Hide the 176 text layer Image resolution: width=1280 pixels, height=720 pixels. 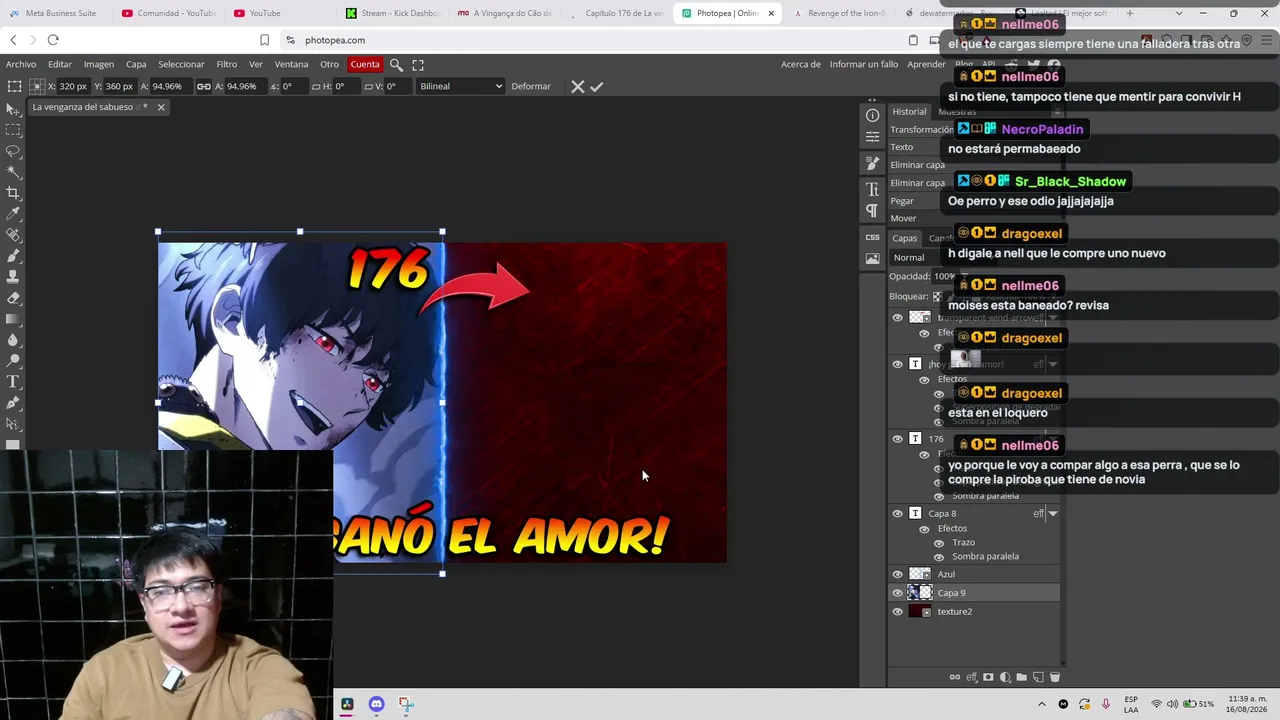click(x=897, y=439)
